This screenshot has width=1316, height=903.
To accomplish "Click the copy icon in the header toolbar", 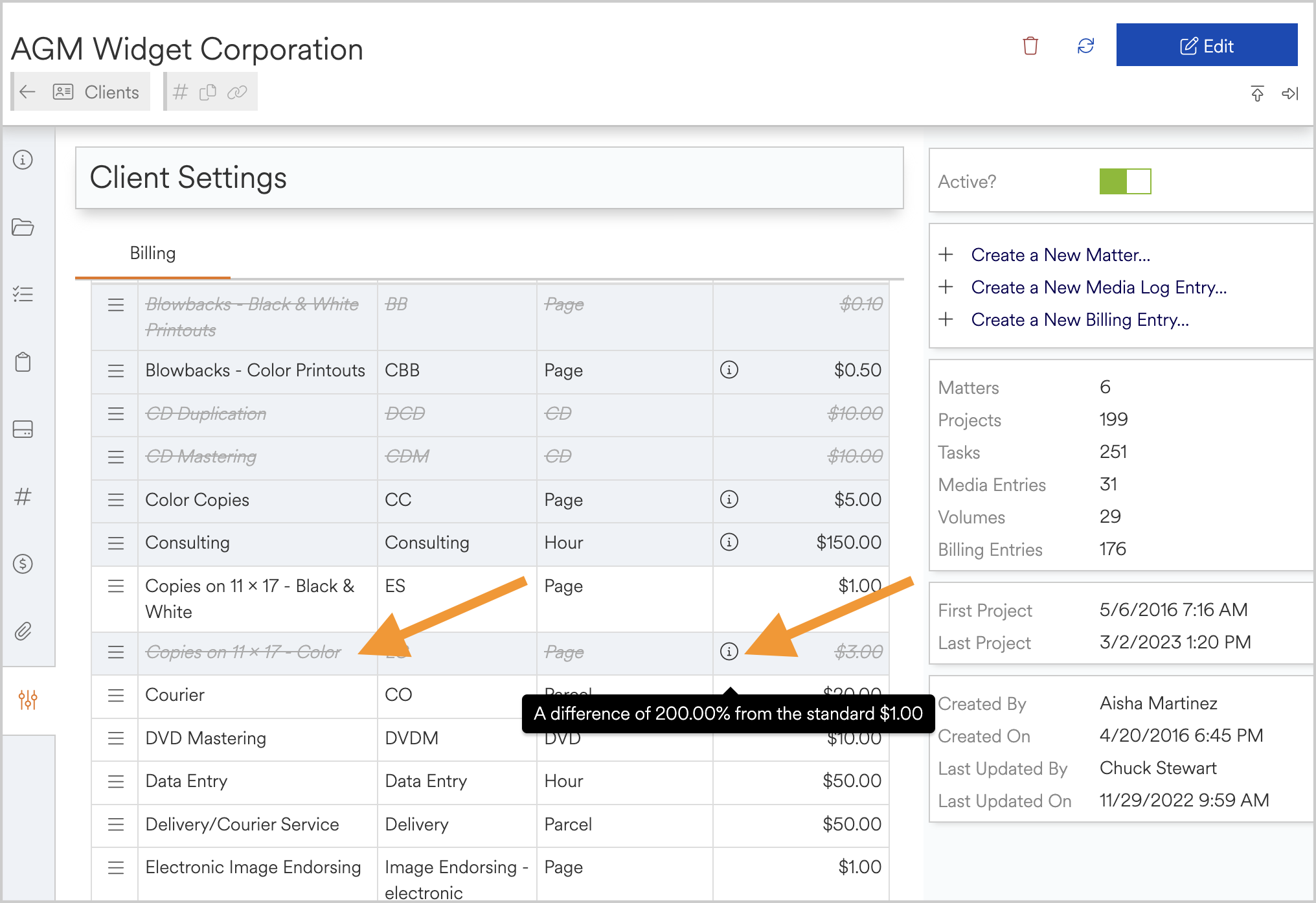I will point(208,92).
